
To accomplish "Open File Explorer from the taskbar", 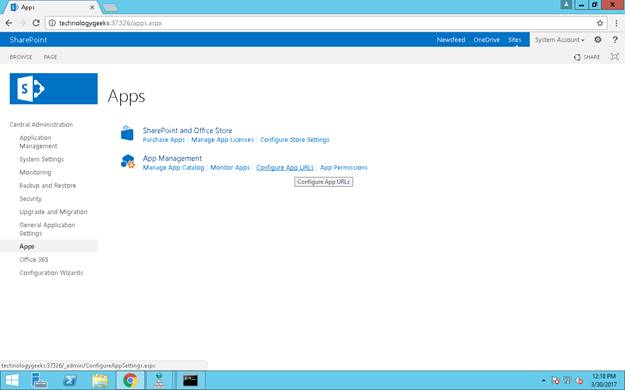I will coord(100,380).
